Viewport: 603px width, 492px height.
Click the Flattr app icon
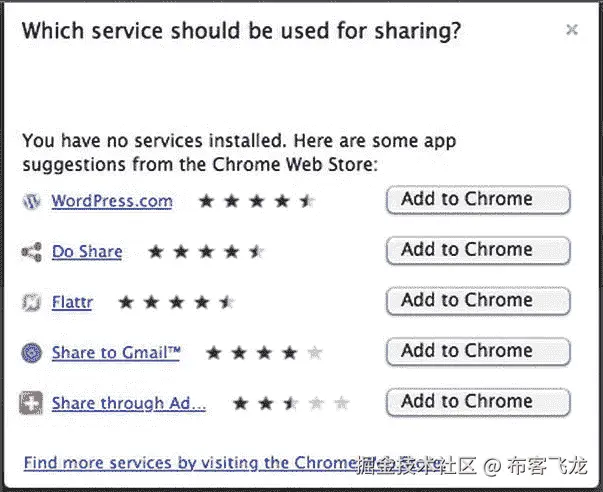click(x=32, y=302)
